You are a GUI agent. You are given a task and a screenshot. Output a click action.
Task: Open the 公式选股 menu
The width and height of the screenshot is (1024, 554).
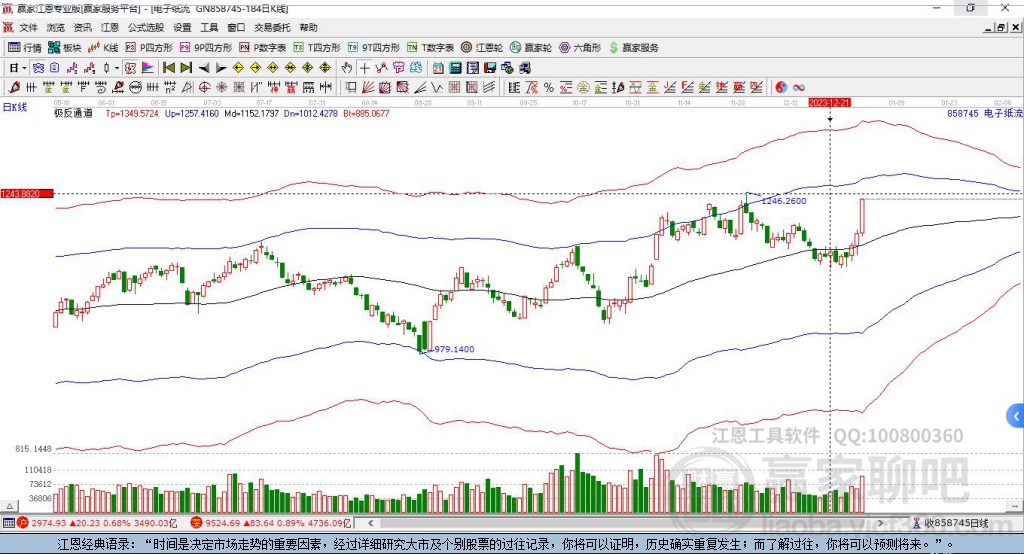click(x=146, y=27)
